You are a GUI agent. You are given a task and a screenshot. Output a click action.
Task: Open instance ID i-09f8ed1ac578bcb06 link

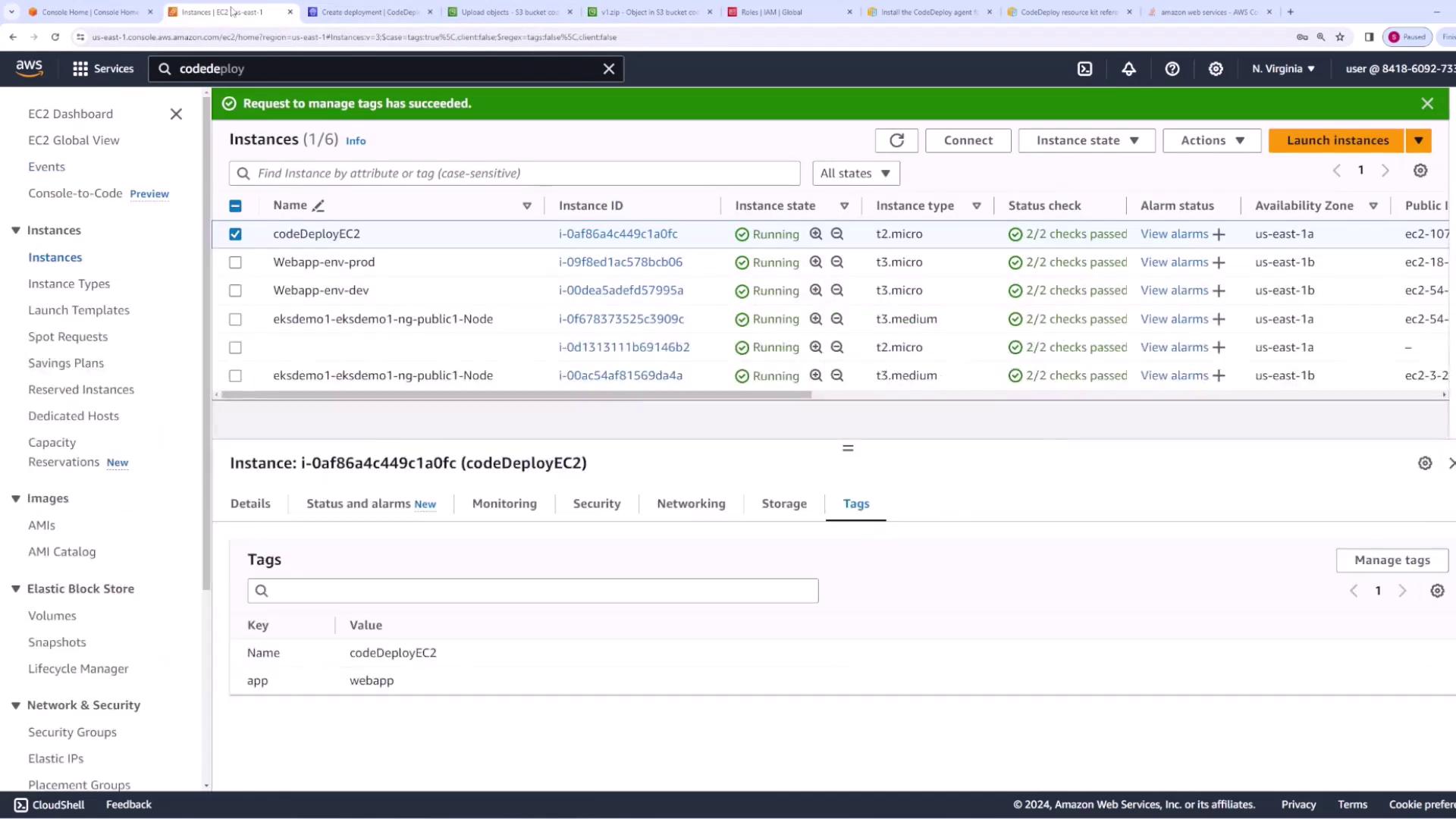[x=620, y=262]
